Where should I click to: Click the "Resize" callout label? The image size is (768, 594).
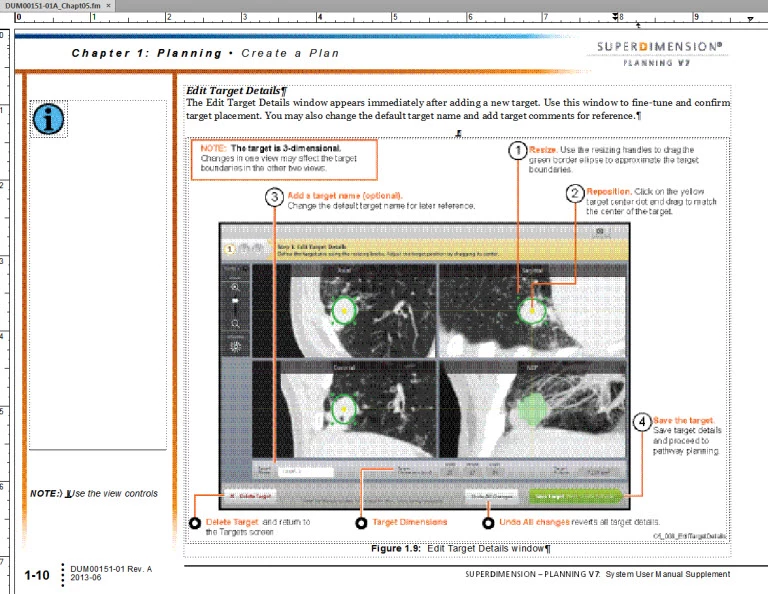tap(542, 150)
